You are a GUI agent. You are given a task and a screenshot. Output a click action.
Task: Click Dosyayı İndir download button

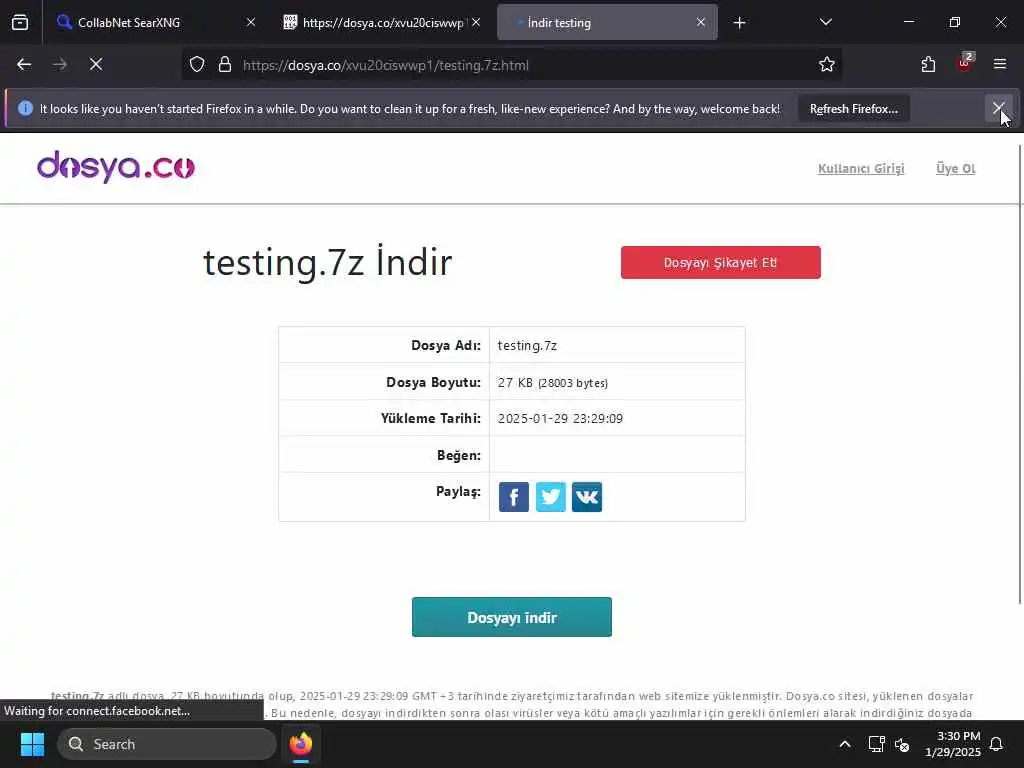tap(511, 617)
